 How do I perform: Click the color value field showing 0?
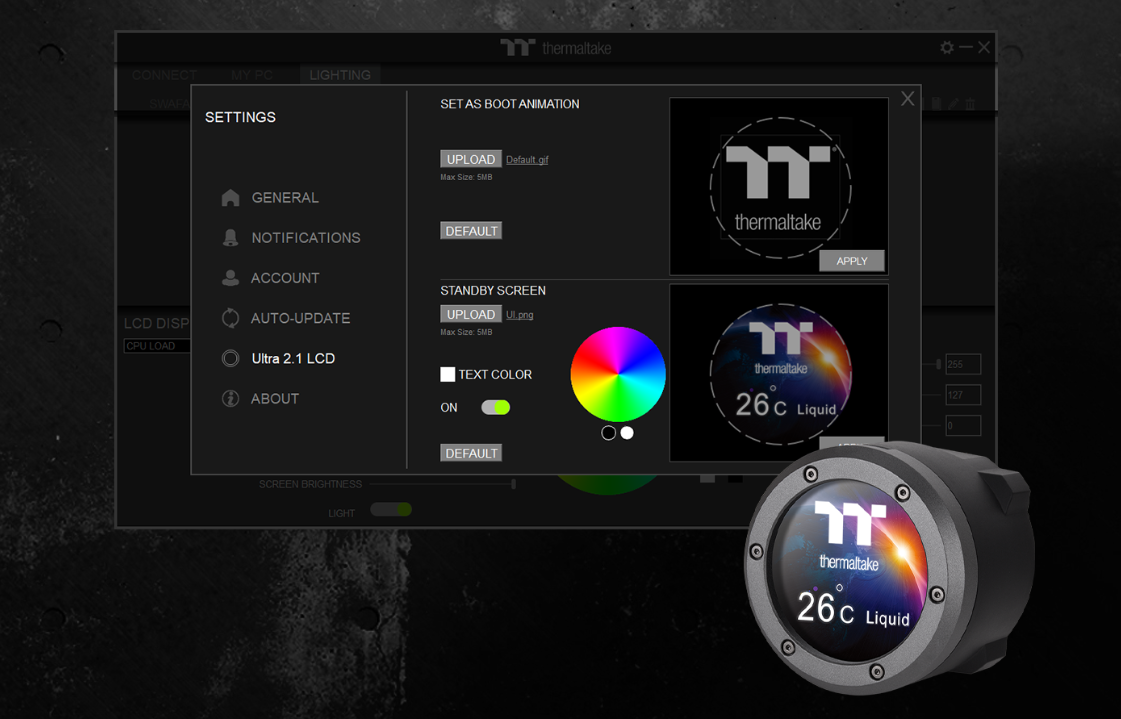point(963,425)
